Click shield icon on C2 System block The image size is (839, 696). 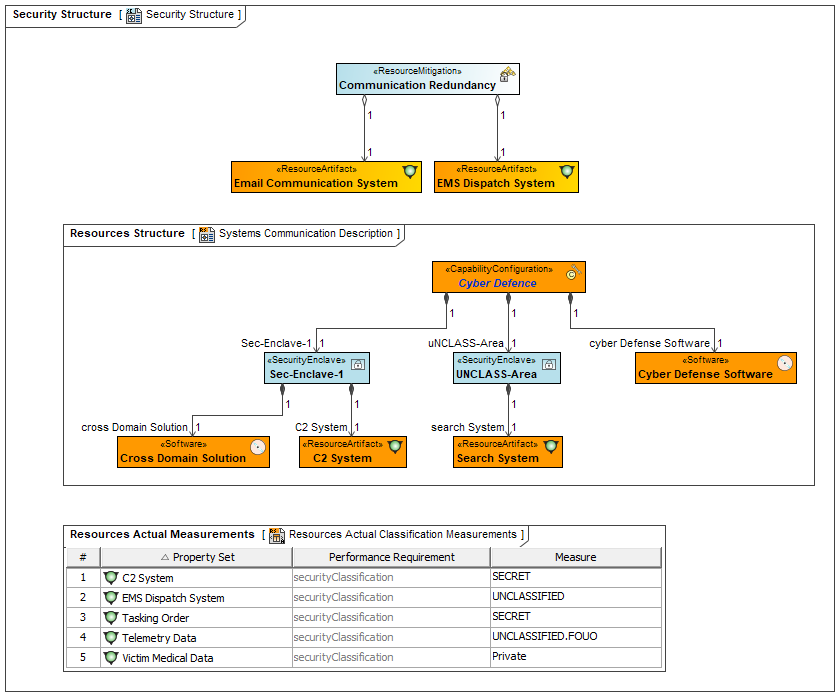pos(395,446)
